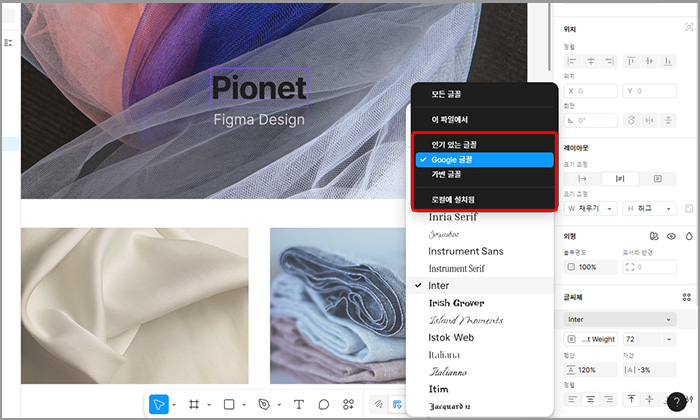Open the Inter font family dropdown
This screenshot has width=700, height=420.
[x=620, y=320]
